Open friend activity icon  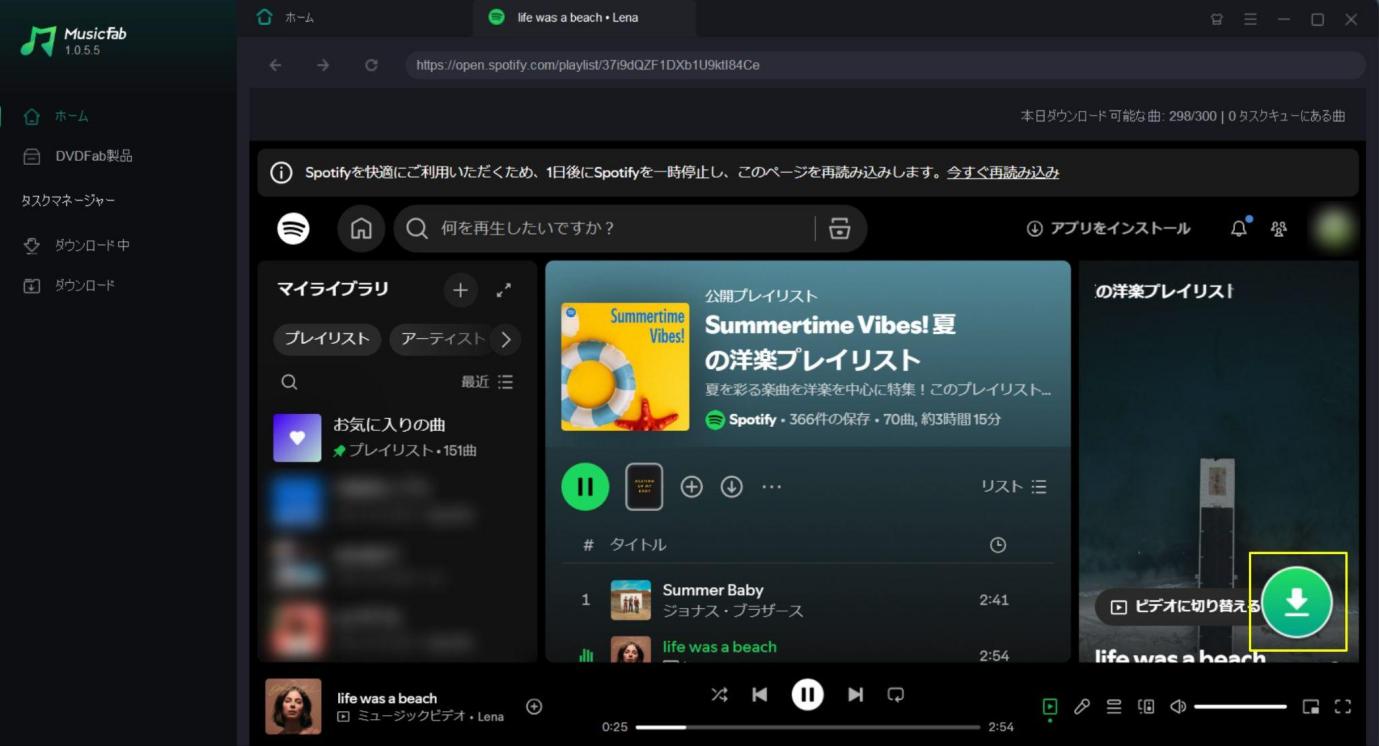[x=1278, y=229]
